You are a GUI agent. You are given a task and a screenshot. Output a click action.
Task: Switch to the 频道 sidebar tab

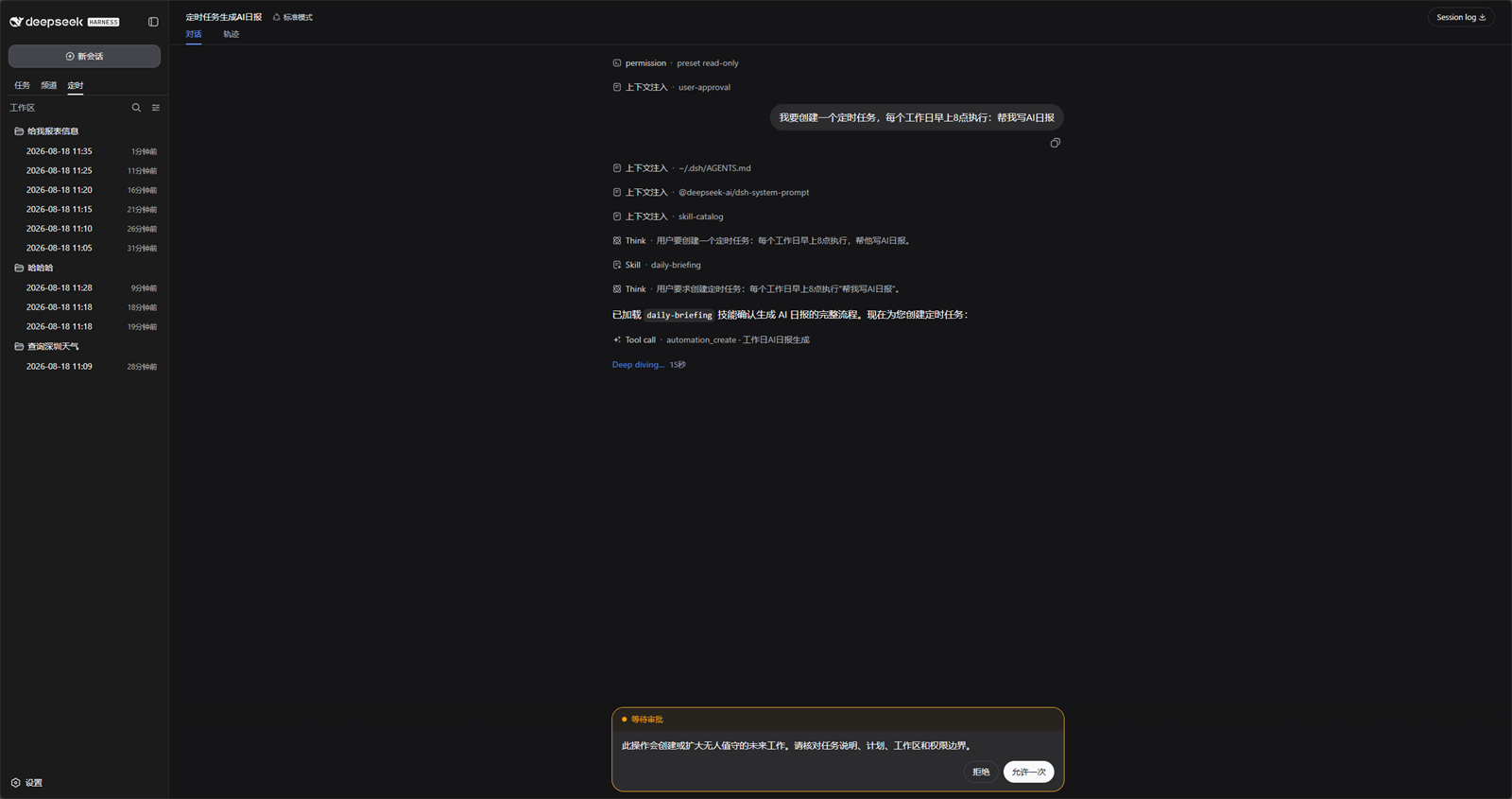pyautogui.click(x=48, y=85)
